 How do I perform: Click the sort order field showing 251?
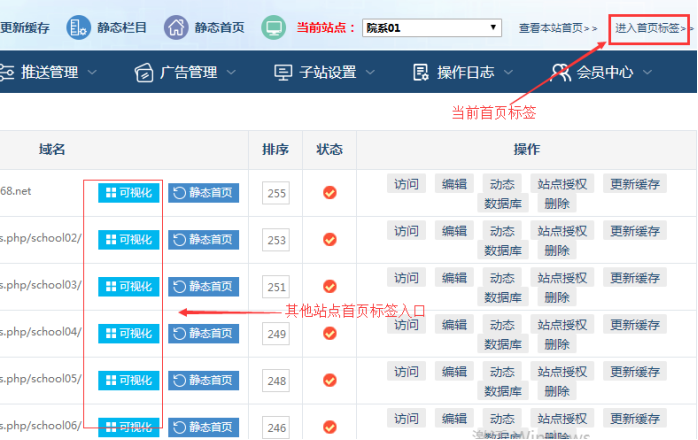(276, 287)
